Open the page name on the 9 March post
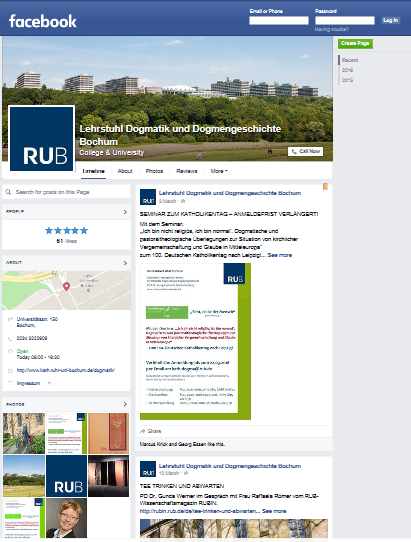Viewport: 411px width, 542px height. [230, 193]
